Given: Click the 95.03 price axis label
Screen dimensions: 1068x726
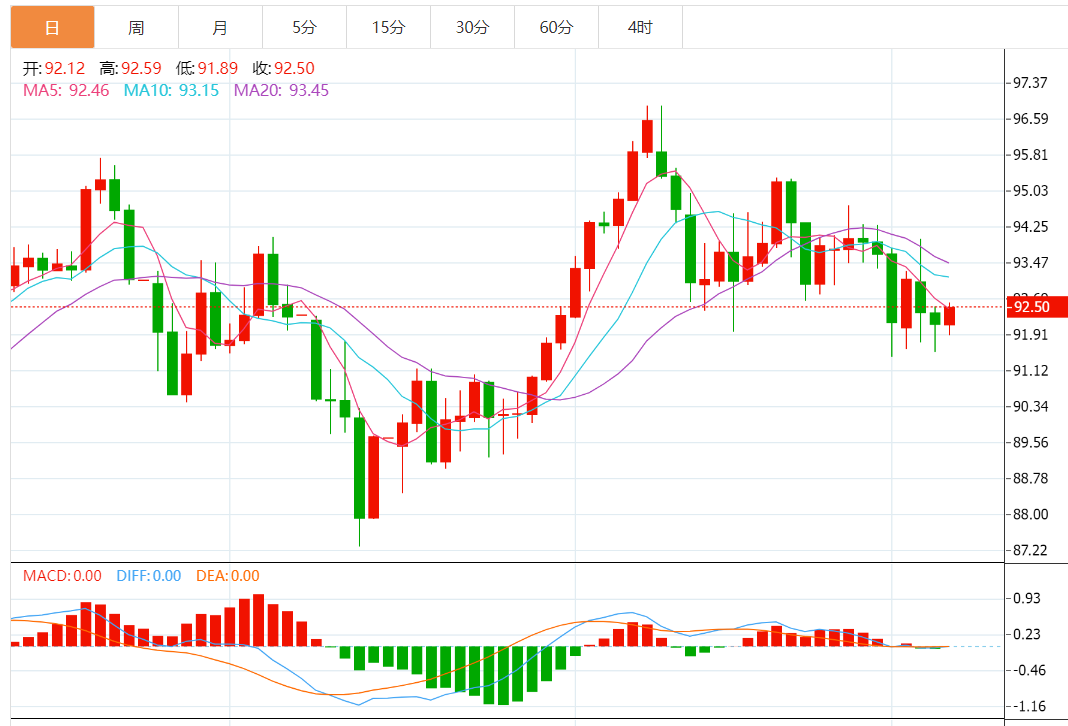Looking at the screenshot, I should pyautogui.click(x=1030, y=191).
